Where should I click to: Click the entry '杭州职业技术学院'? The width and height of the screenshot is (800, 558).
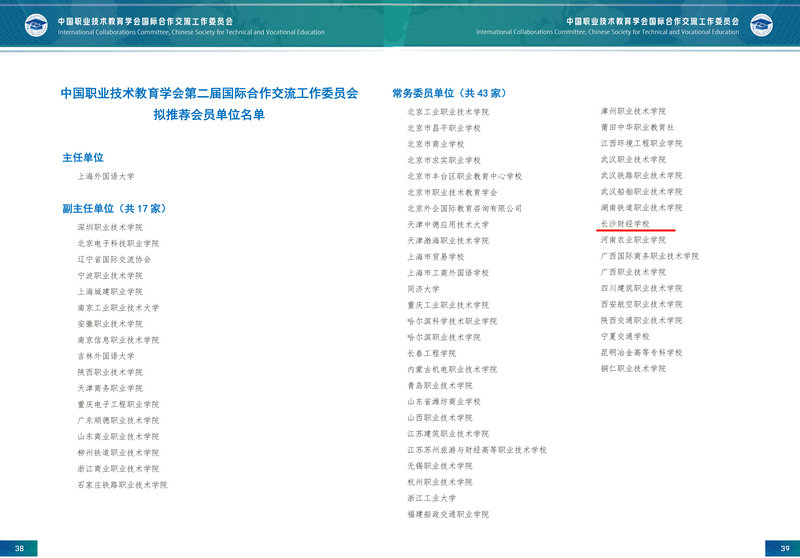click(440, 482)
